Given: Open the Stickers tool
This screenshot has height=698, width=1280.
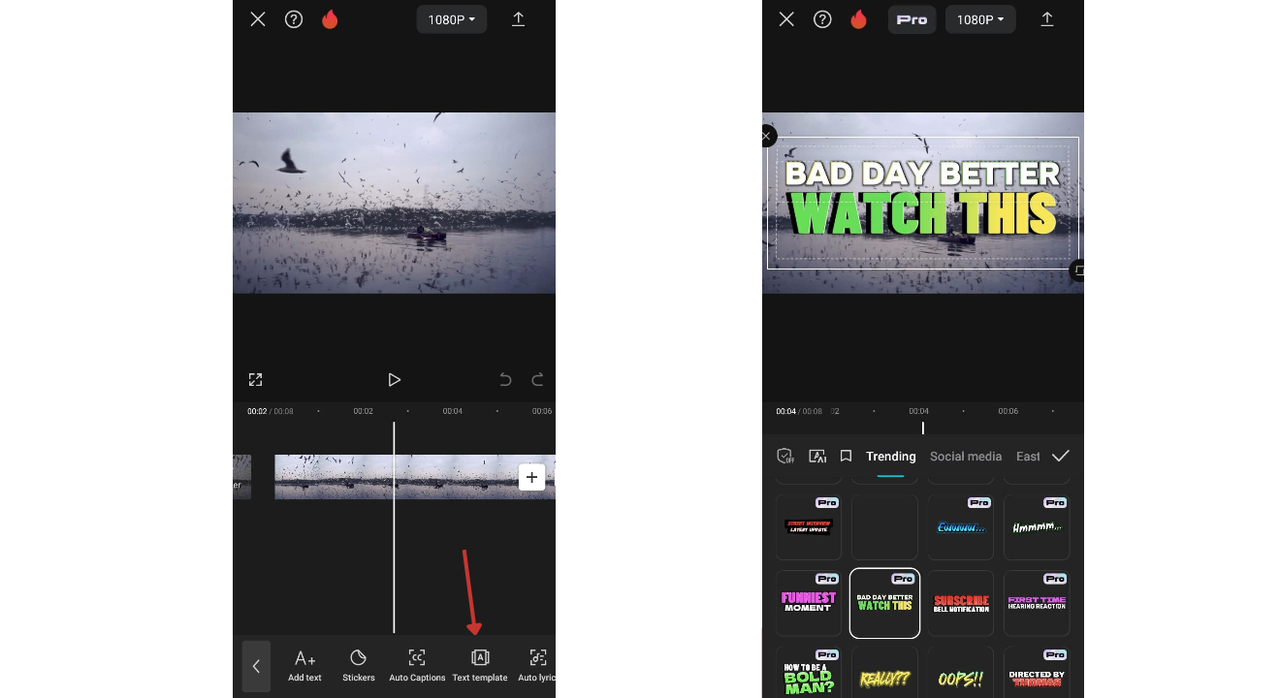Looking at the screenshot, I should click(358, 665).
